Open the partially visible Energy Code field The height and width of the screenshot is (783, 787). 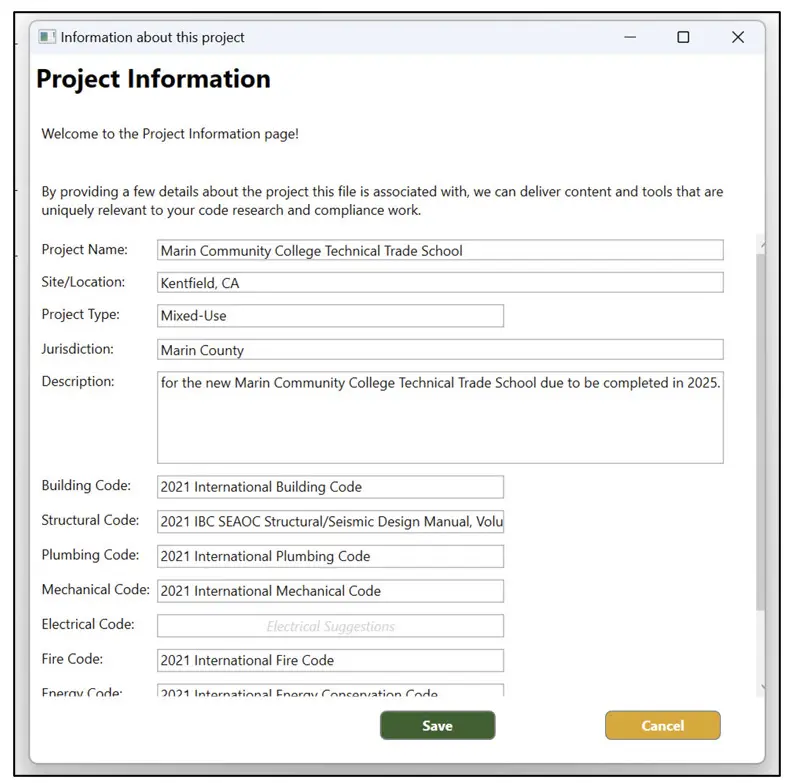point(330,690)
